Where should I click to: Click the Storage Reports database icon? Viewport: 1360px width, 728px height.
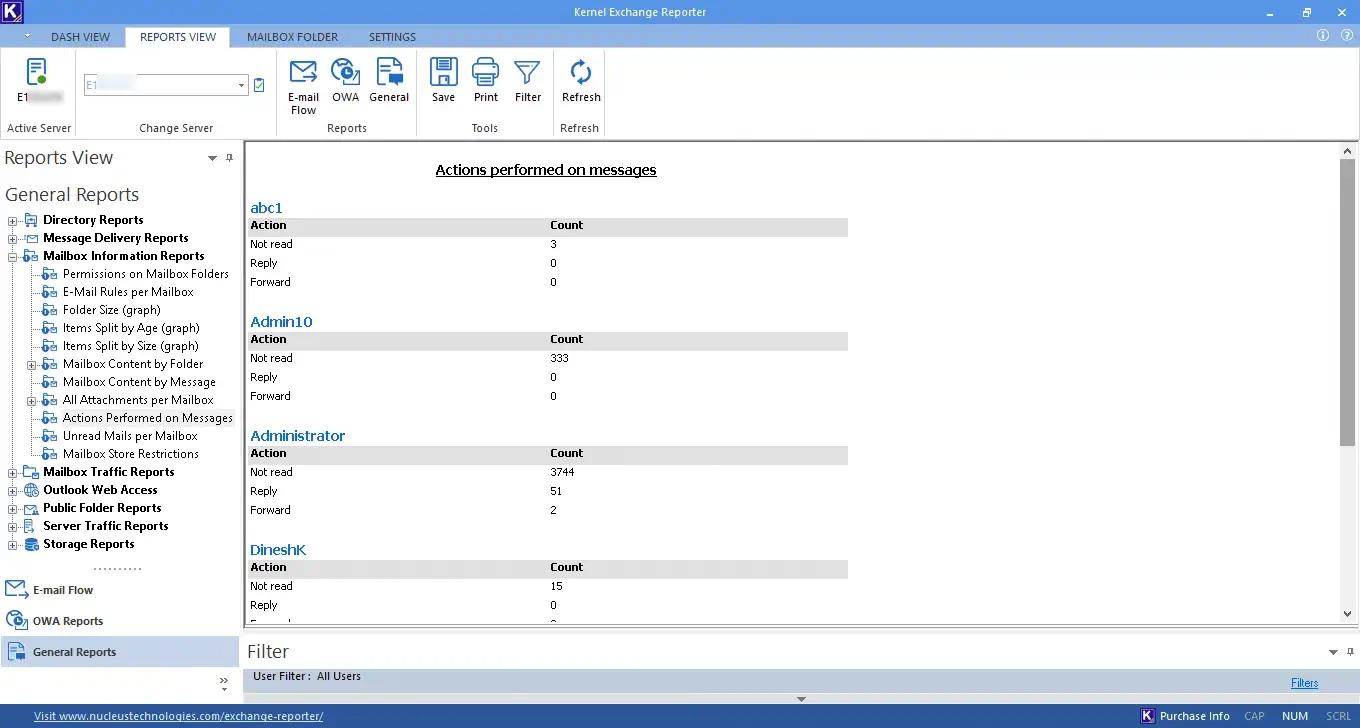pos(32,544)
